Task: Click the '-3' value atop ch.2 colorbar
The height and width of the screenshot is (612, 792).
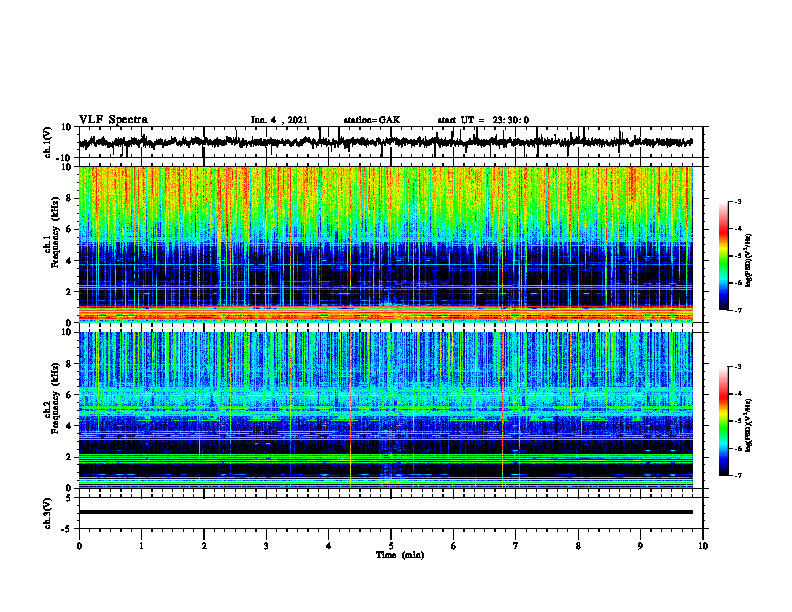Action: click(737, 367)
